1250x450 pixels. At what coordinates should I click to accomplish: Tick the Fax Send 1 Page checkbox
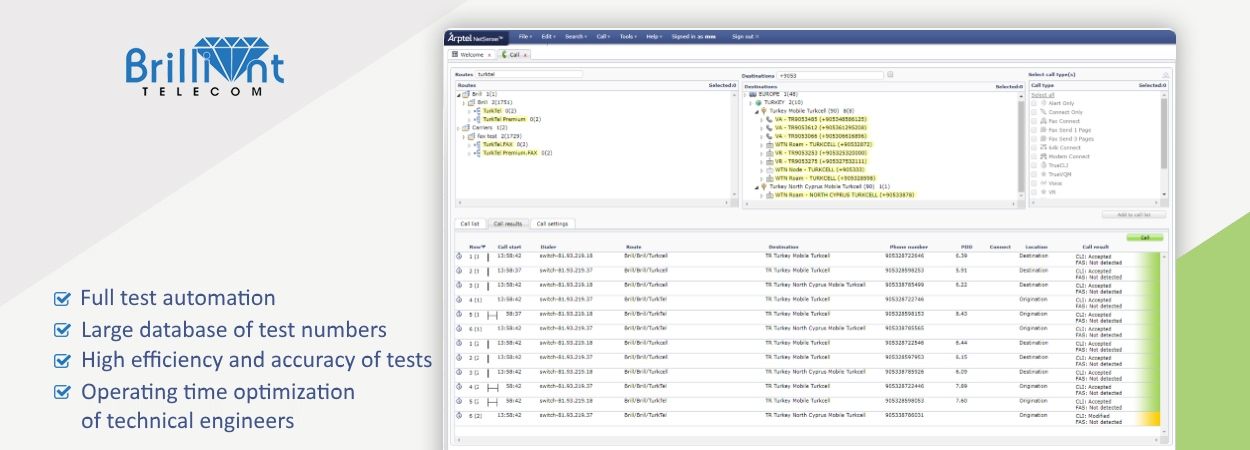click(x=1034, y=130)
